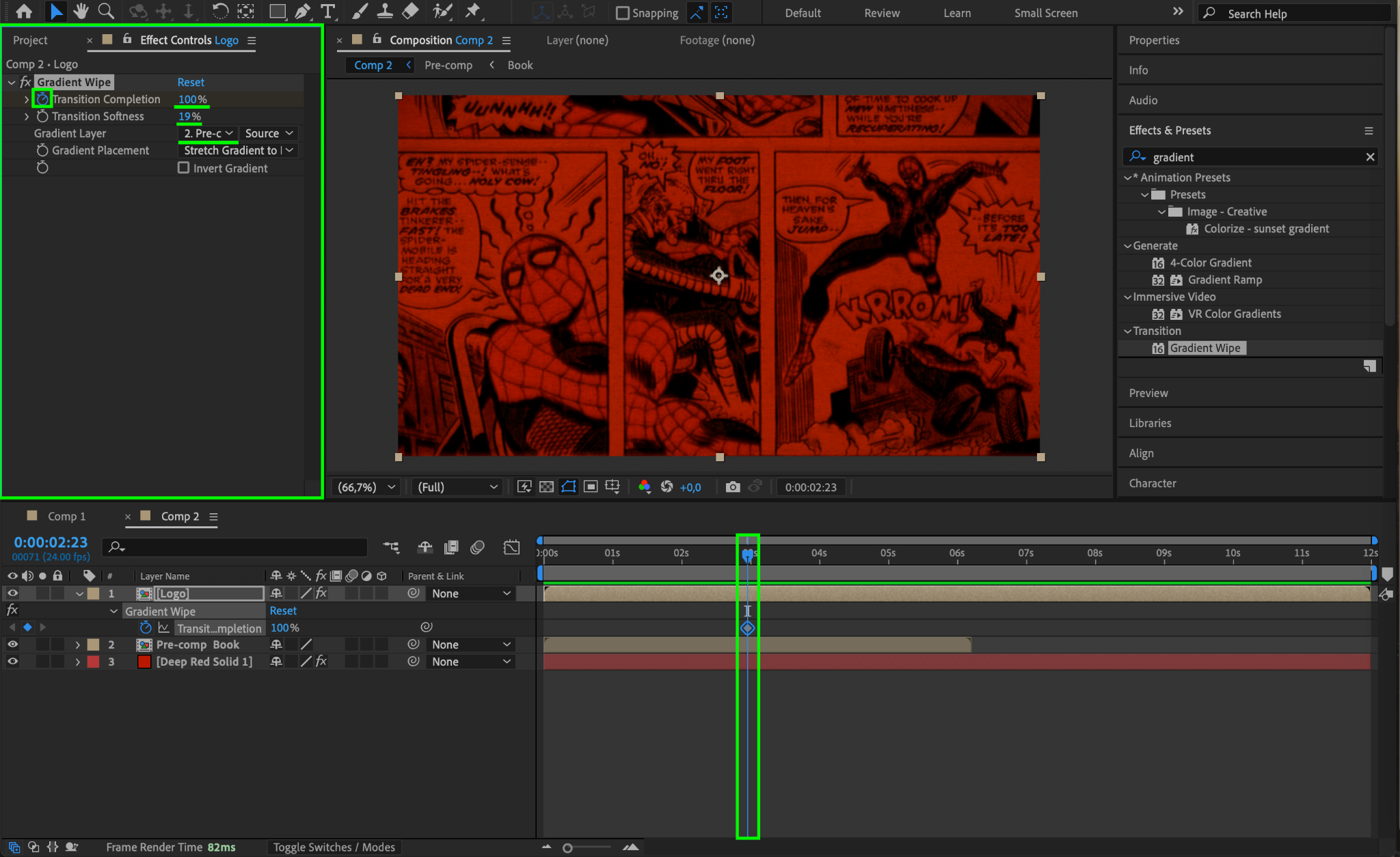Open the Project panel tab
Viewport: 1400px width, 857px height.
tap(30, 40)
